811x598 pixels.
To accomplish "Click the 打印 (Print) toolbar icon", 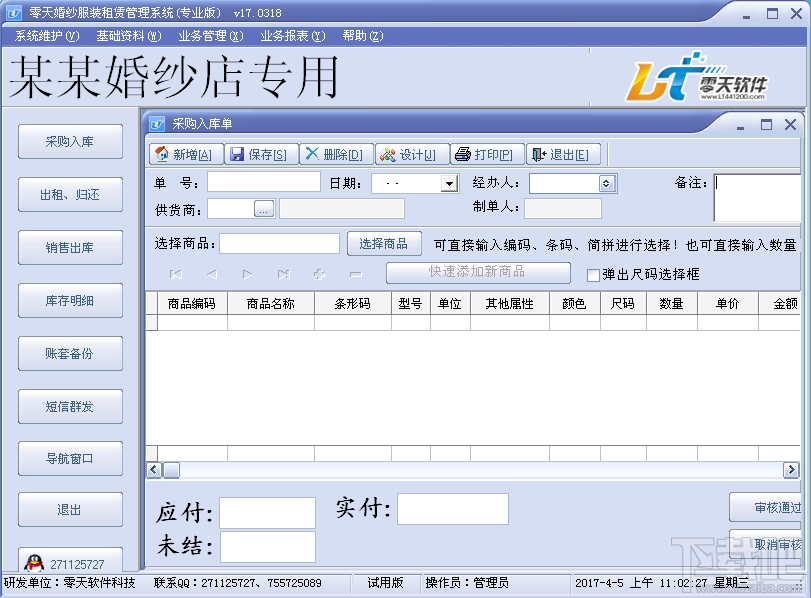I will pyautogui.click(x=462, y=153).
